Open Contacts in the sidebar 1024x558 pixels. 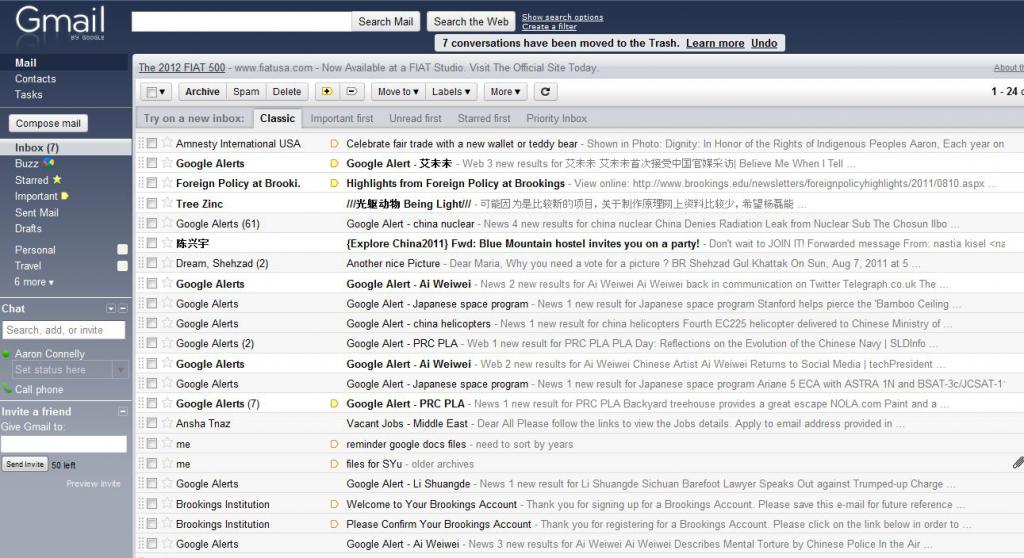[x=35, y=78]
